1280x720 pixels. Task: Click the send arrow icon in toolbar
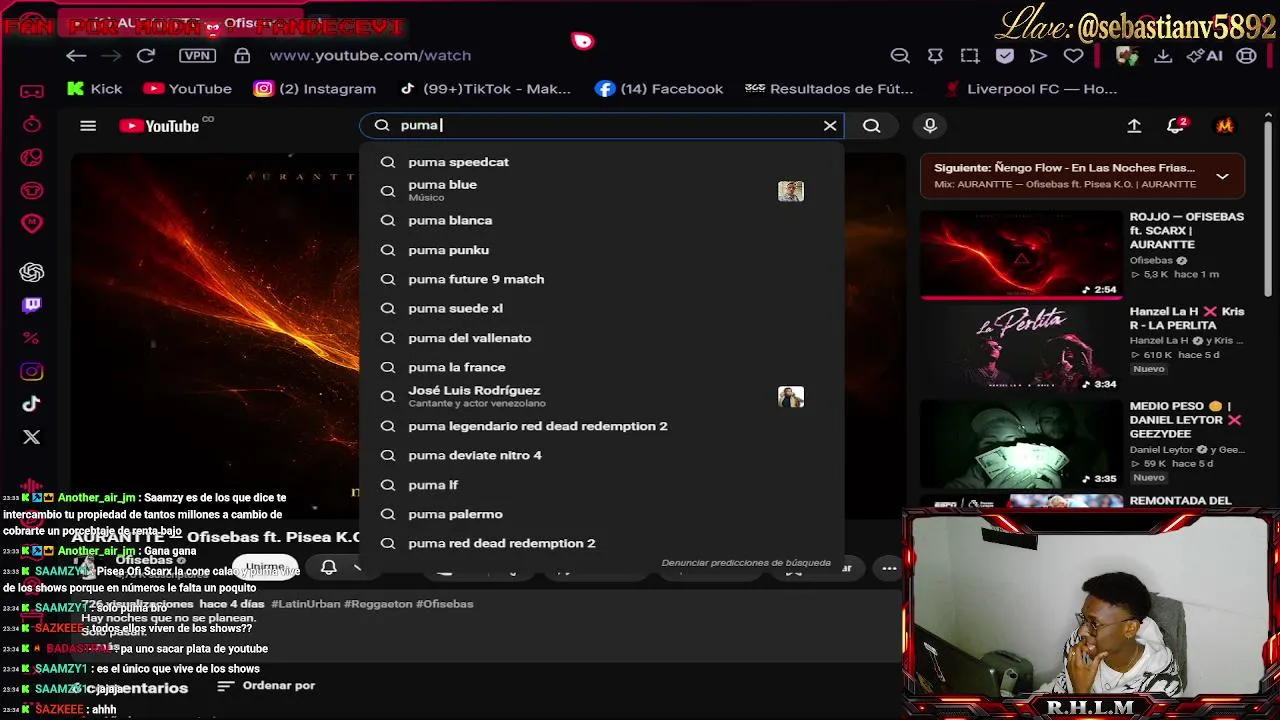[1038, 56]
